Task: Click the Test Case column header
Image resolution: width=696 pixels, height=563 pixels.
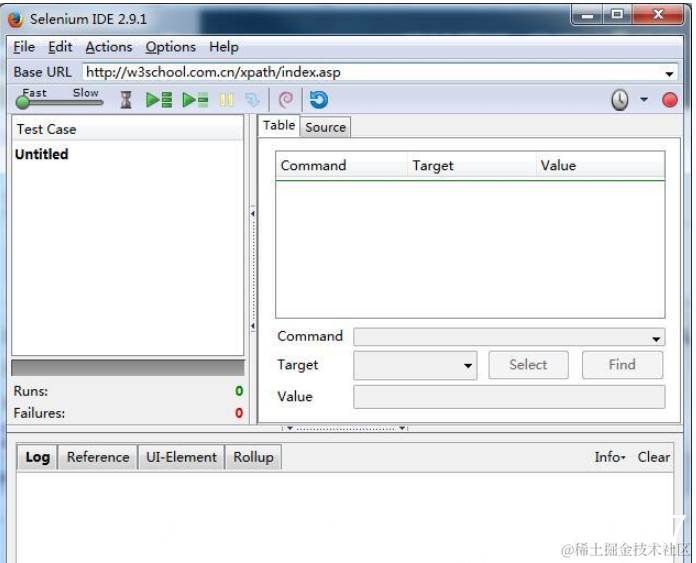Action: [x=127, y=129]
